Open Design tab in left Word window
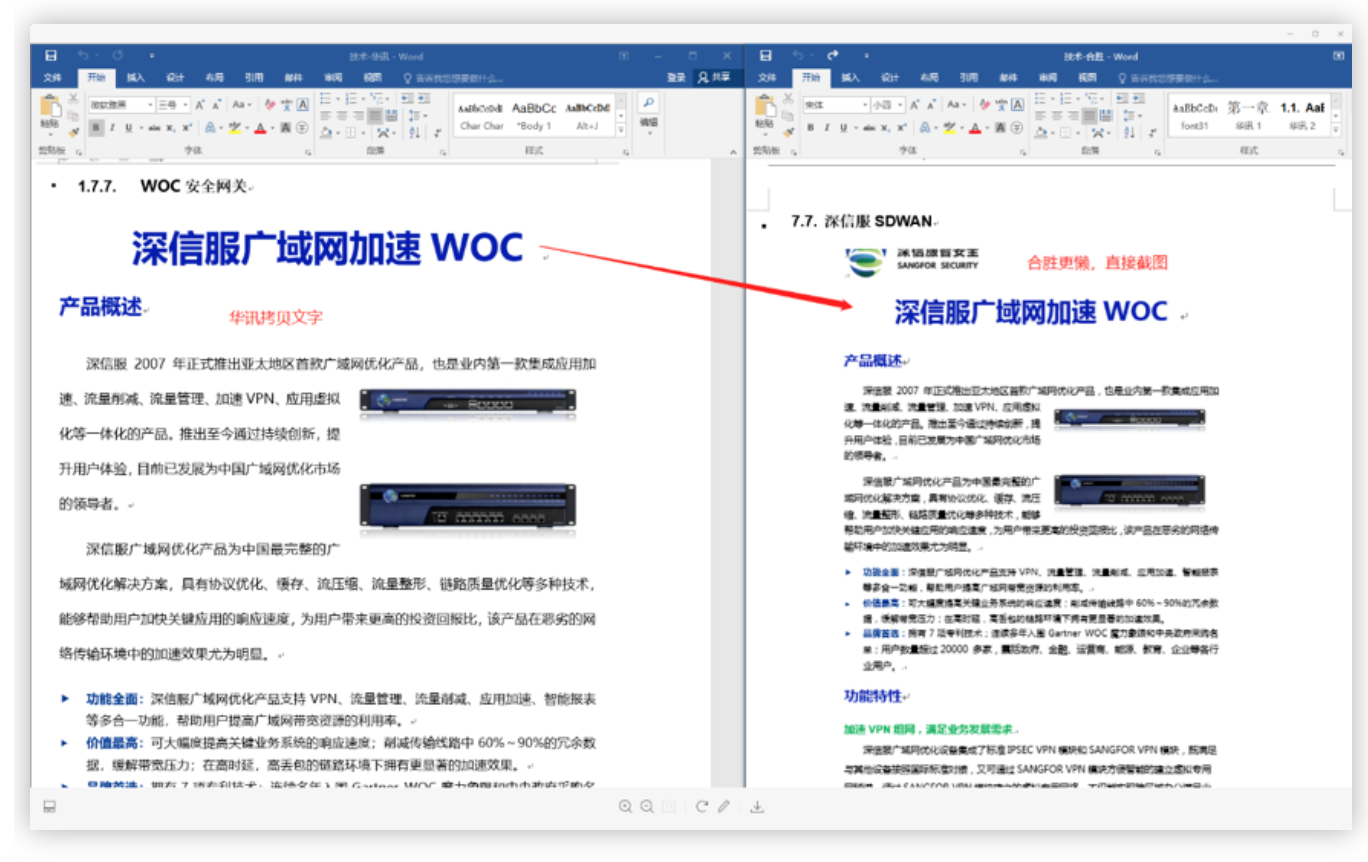 pos(175,77)
